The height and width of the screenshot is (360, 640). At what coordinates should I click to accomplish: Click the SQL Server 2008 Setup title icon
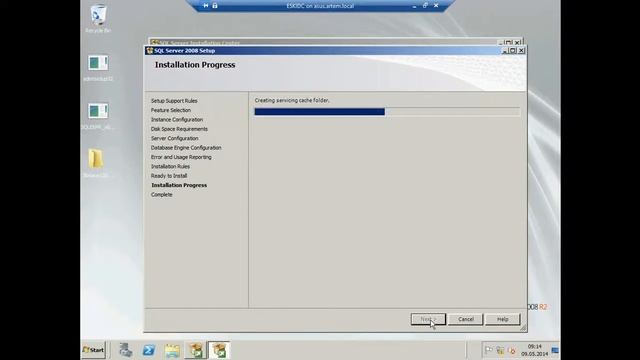click(x=149, y=51)
